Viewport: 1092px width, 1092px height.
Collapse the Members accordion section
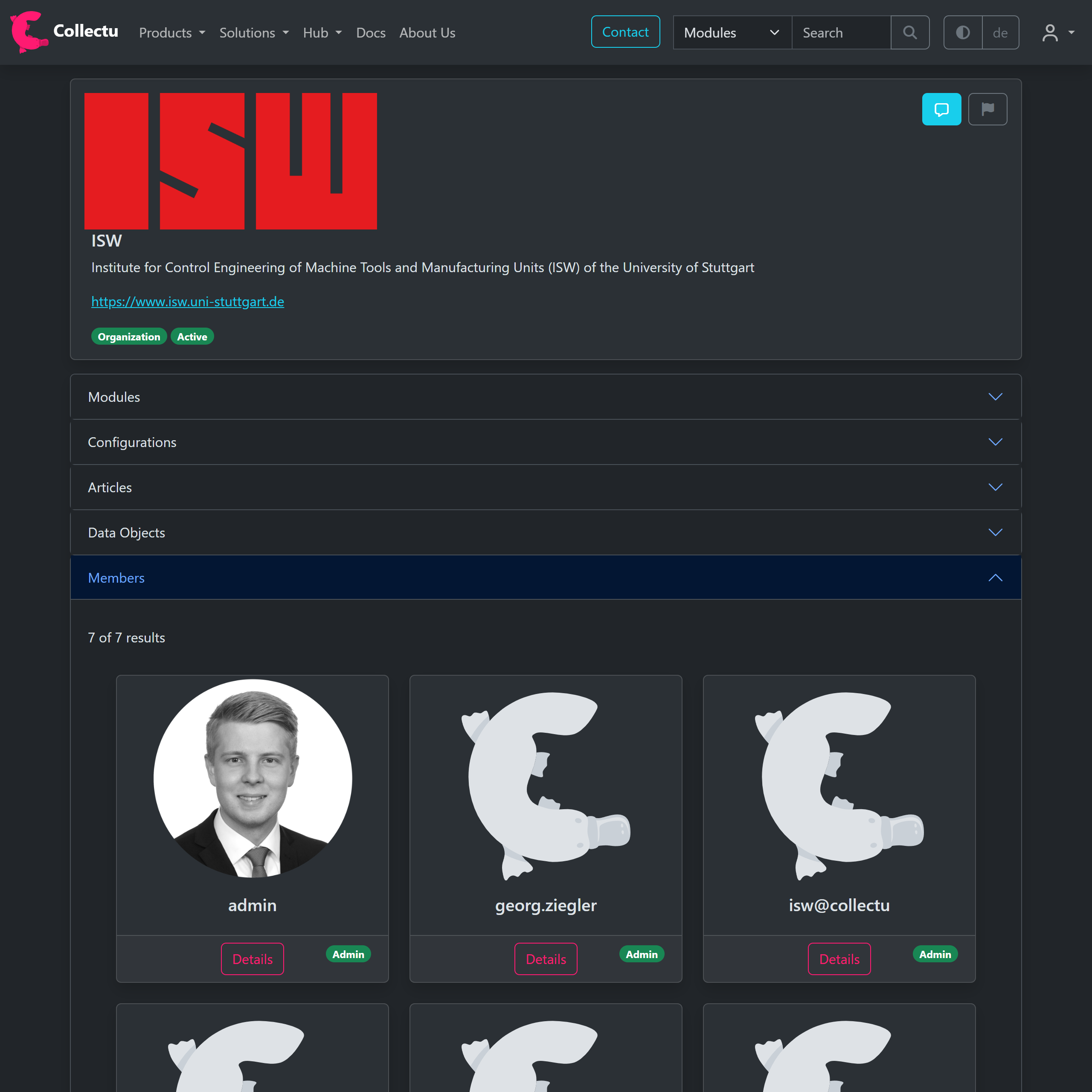click(x=546, y=578)
